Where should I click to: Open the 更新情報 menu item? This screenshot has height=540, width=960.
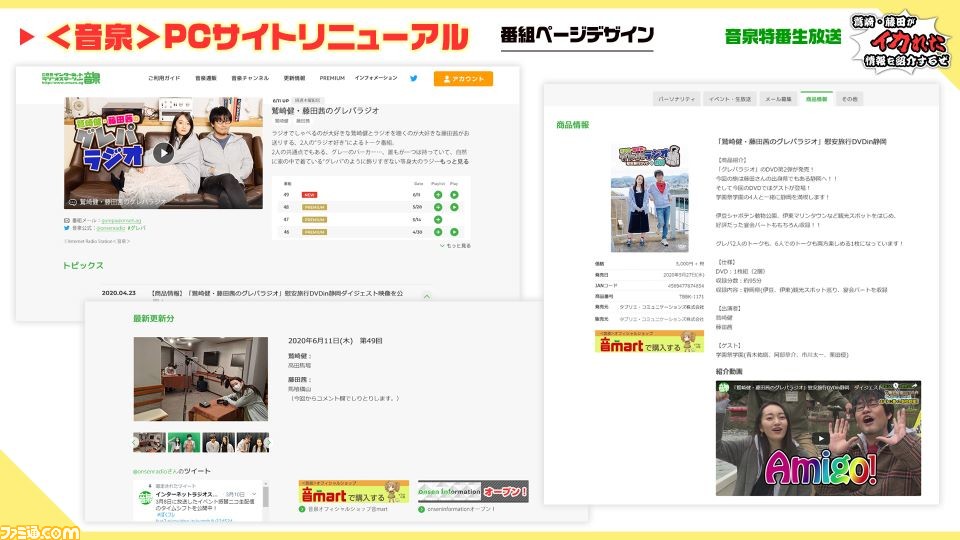pos(294,78)
